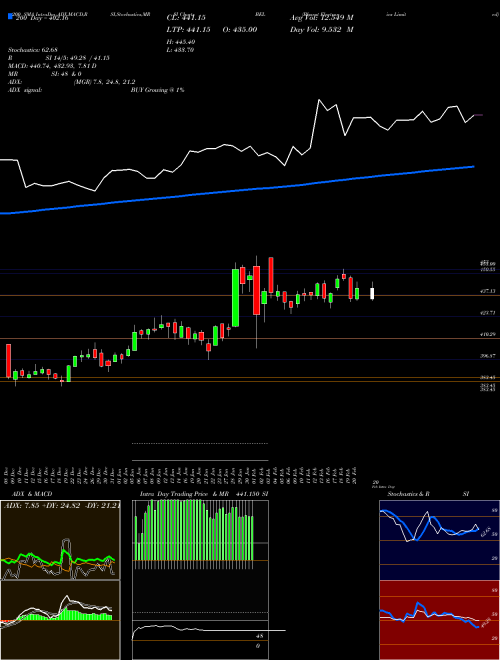Click the 'CL: 441.15' closing price value
The width and height of the screenshot is (500, 660).
point(186,18)
